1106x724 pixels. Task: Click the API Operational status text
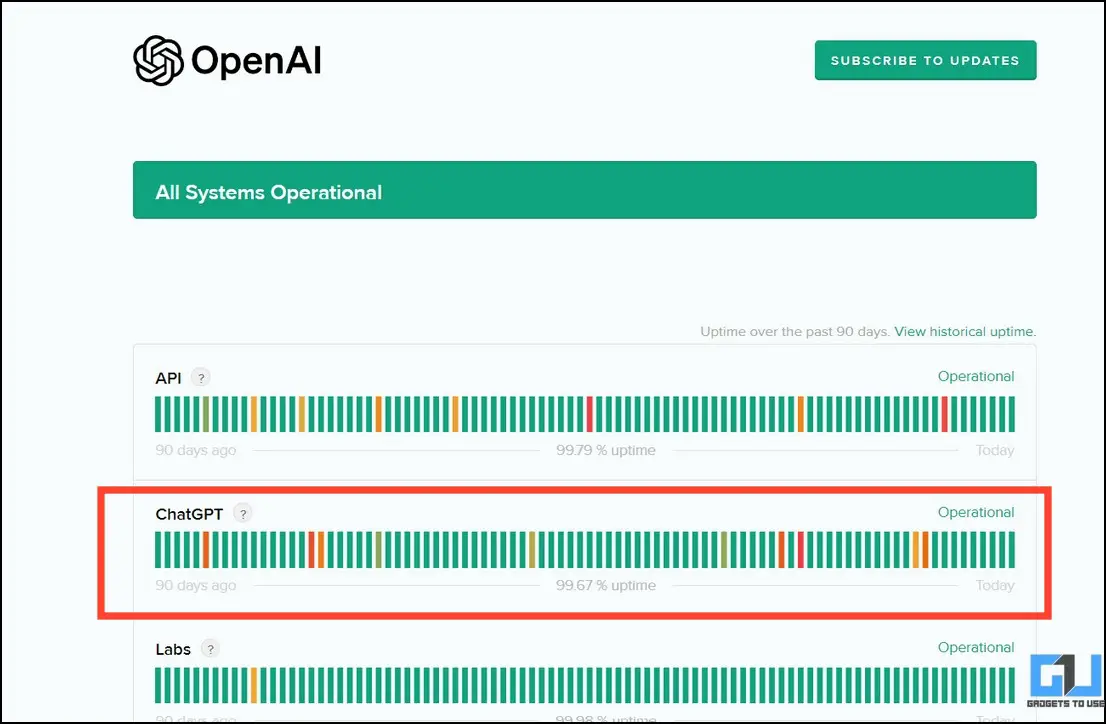tap(976, 376)
